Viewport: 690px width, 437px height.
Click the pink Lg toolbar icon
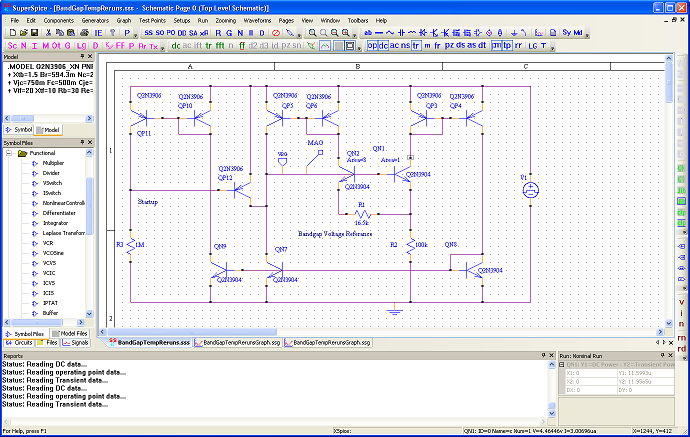[x=81, y=46]
